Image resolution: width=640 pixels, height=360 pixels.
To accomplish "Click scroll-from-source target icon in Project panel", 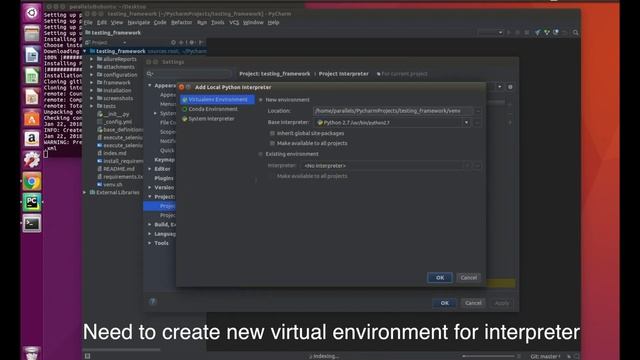I will coord(173,42).
